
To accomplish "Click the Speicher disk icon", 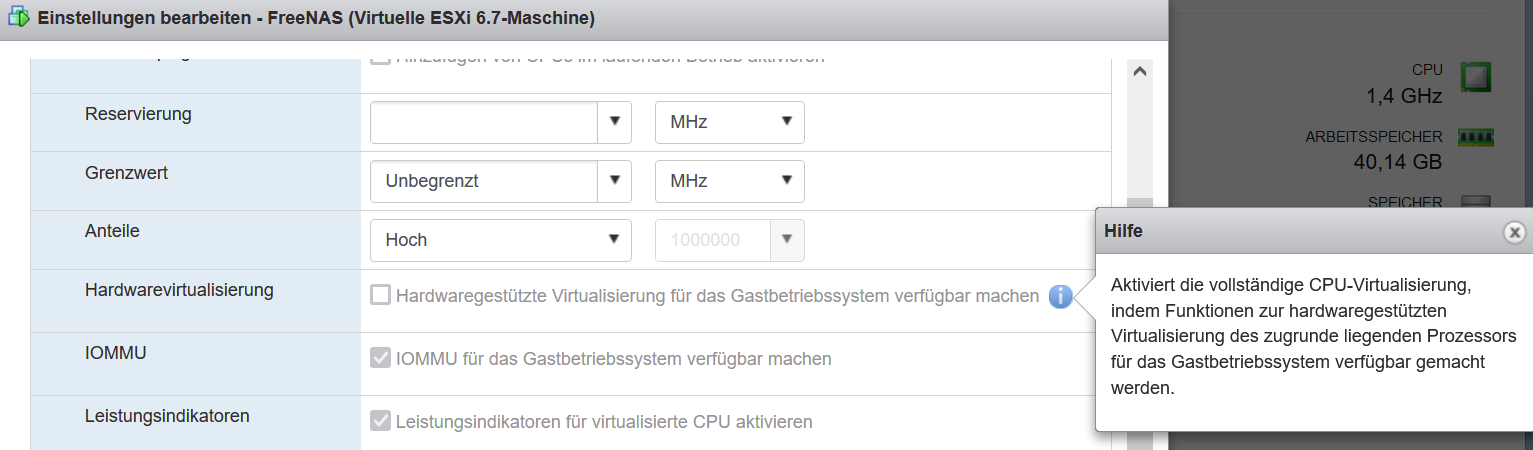I will (1476, 202).
